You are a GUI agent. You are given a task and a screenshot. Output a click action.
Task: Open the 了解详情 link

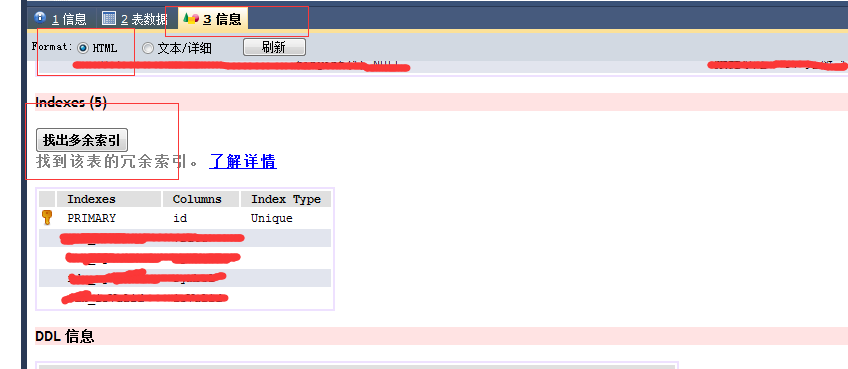point(243,161)
